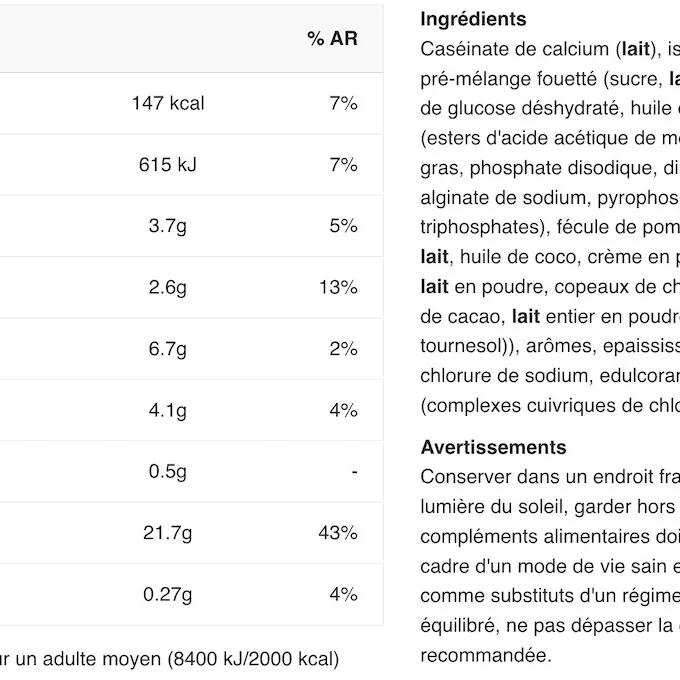The image size is (680, 680).
Task: Click the "2.6g" table value
Action: click(x=168, y=288)
